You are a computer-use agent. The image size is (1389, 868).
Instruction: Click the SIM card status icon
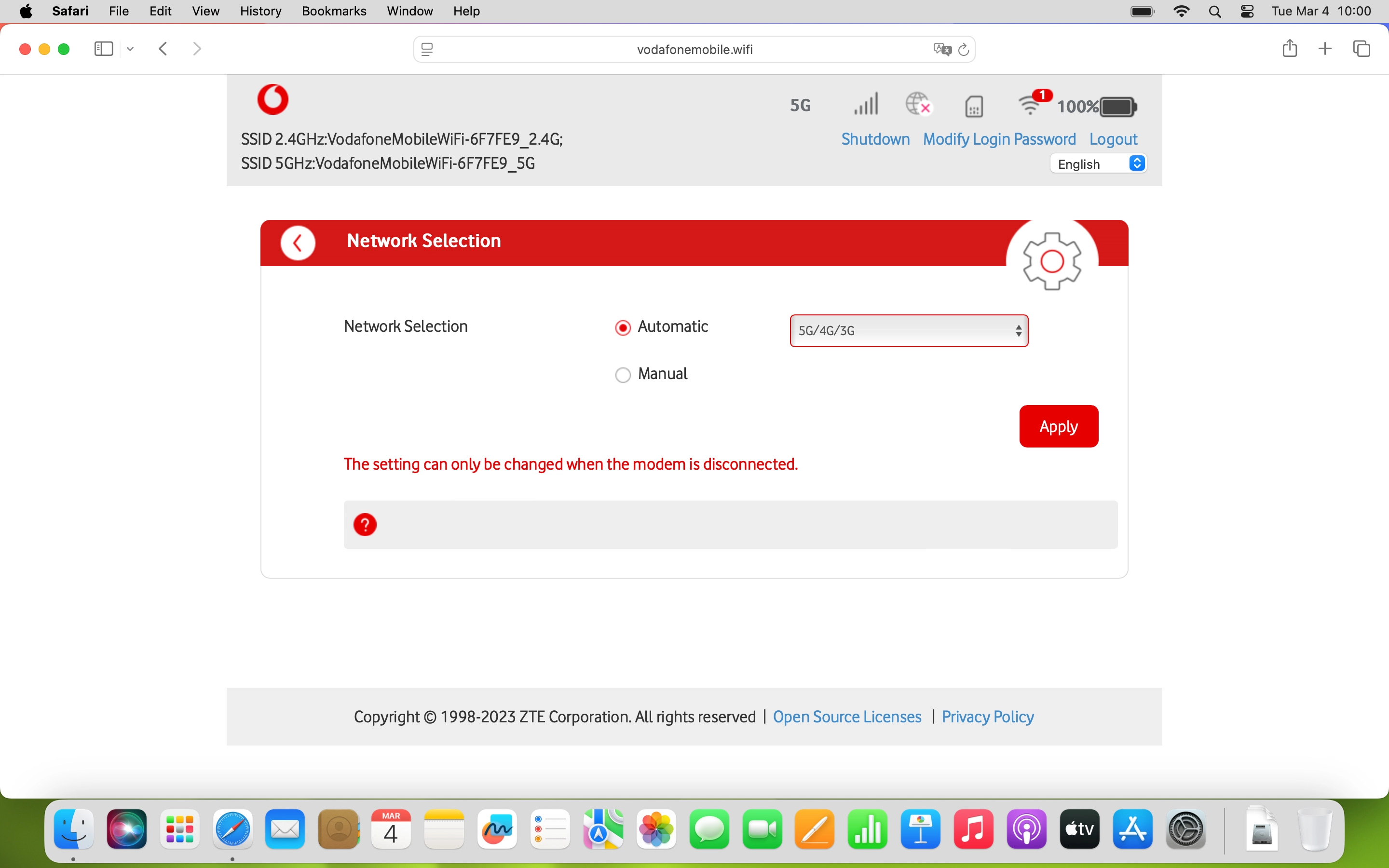[x=974, y=106]
